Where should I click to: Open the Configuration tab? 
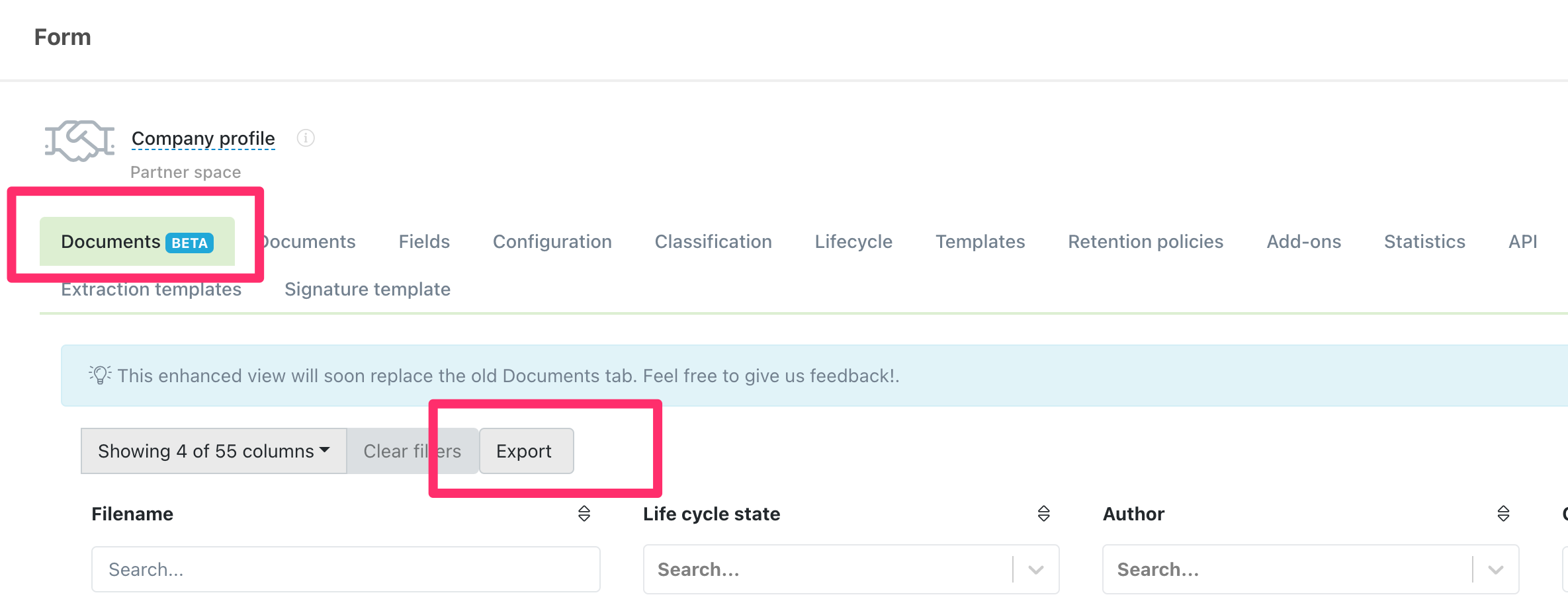[552, 242]
